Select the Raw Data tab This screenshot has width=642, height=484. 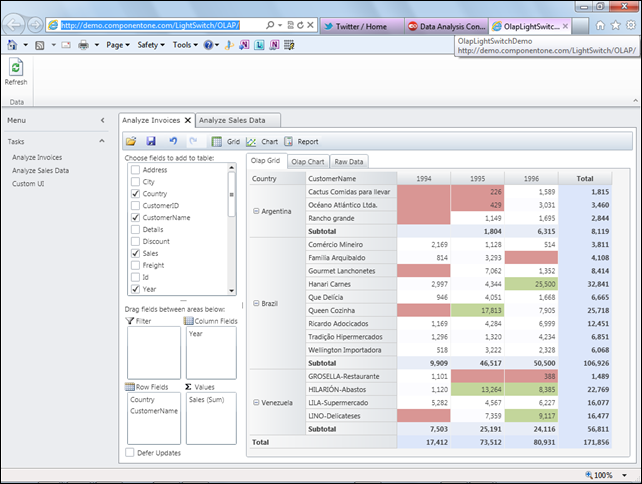349,162
